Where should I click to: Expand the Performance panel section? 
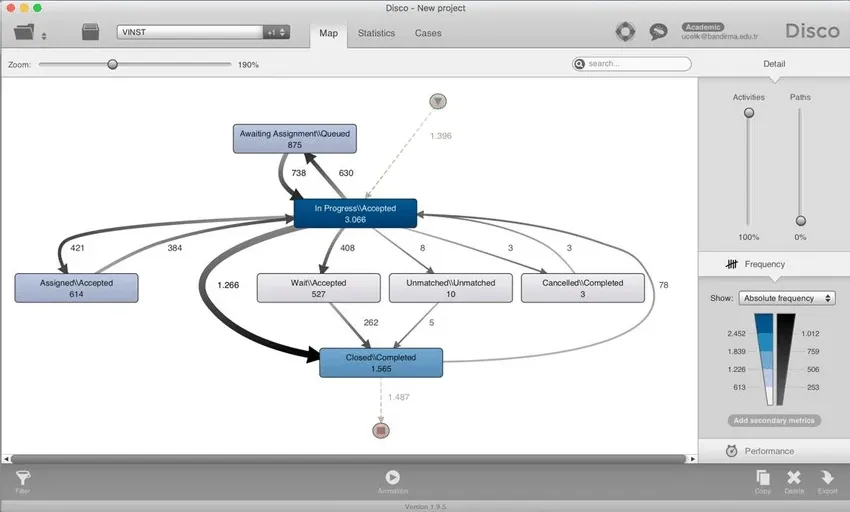point(769,451)
